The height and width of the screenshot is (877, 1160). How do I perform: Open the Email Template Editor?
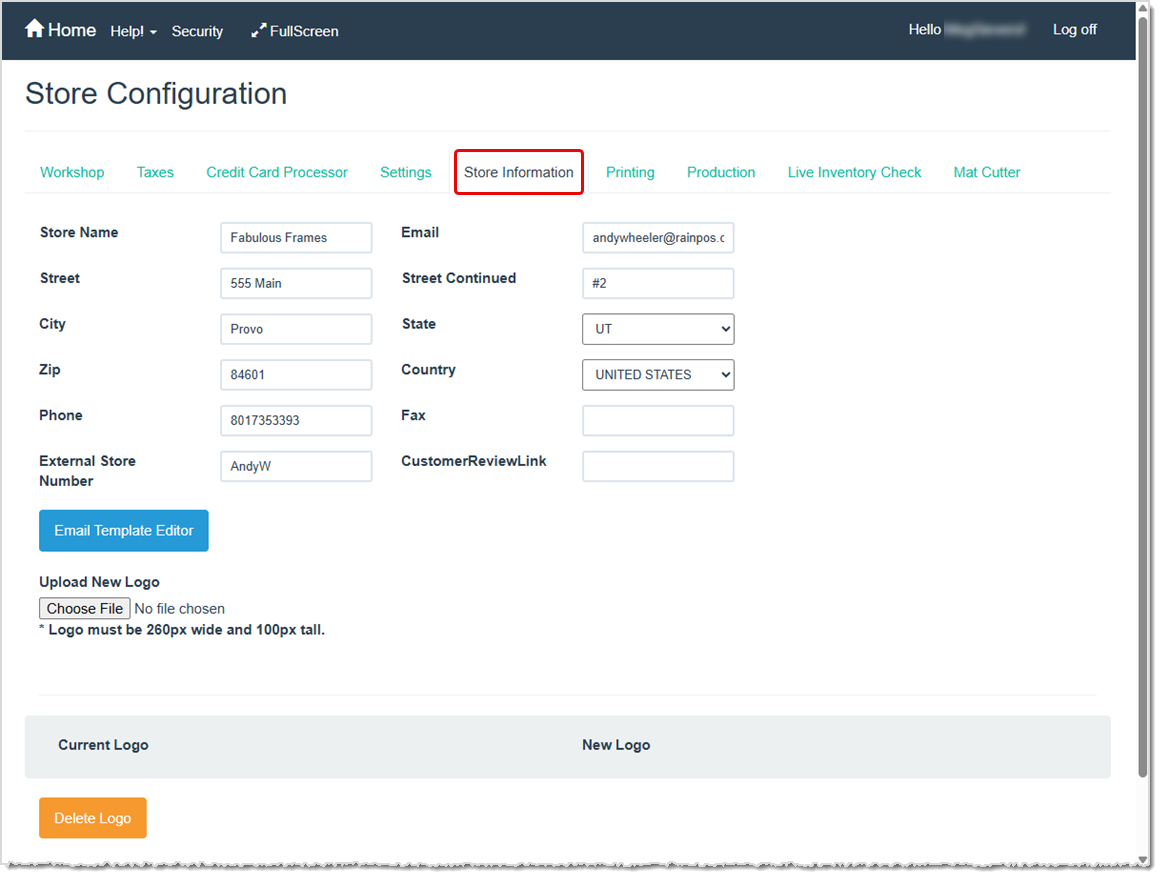(x=123, y=530)
